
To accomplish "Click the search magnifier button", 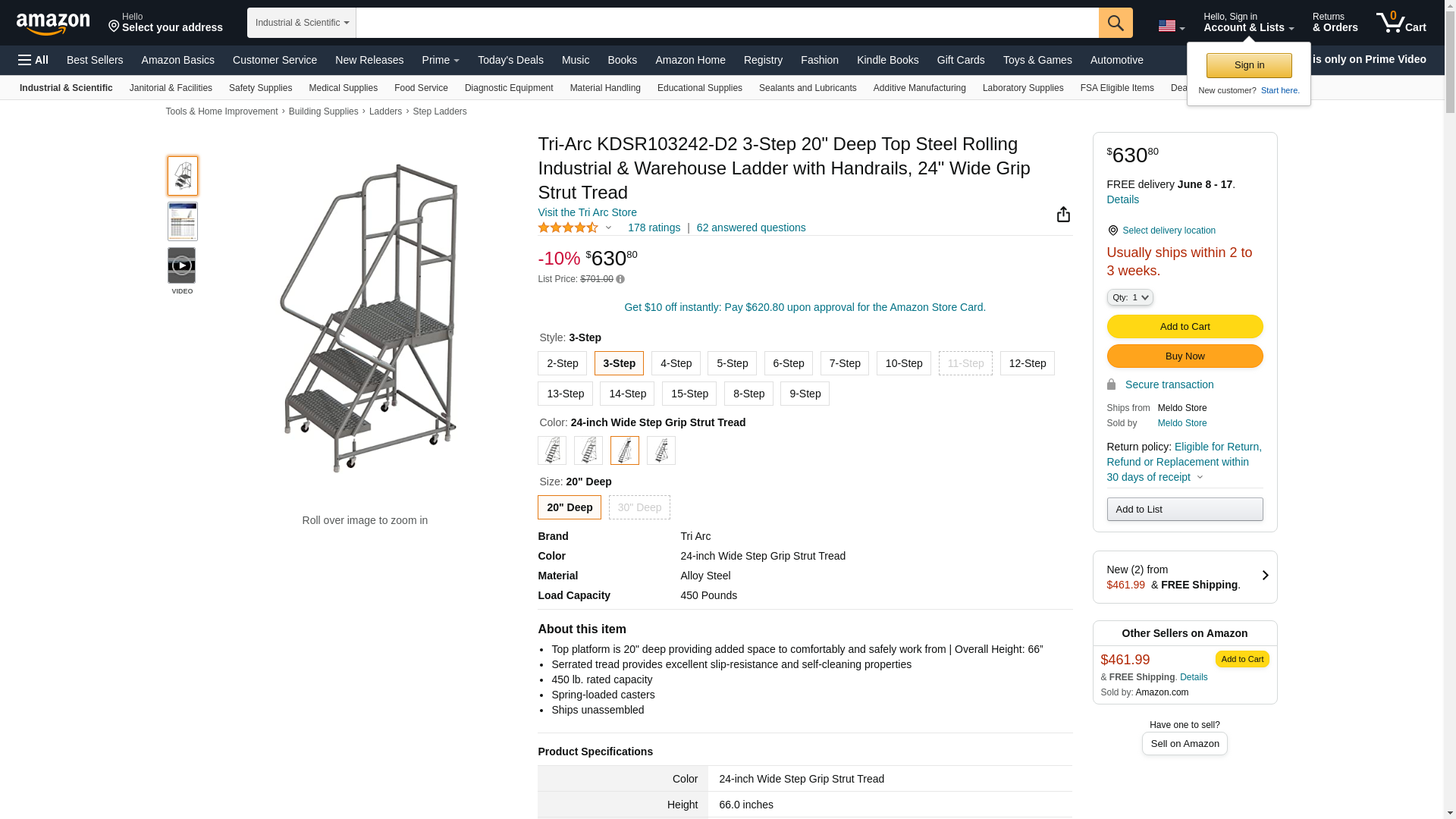I will [1115, 23].
